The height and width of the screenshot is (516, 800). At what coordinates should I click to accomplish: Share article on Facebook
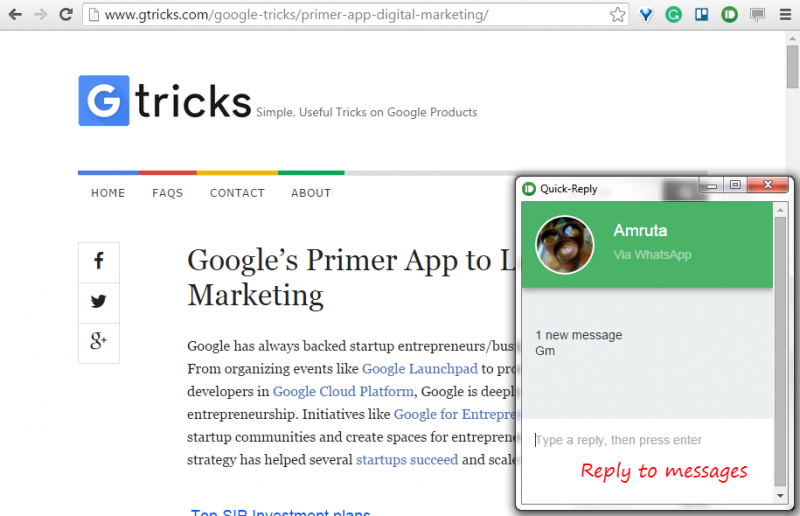click(98, 262)
